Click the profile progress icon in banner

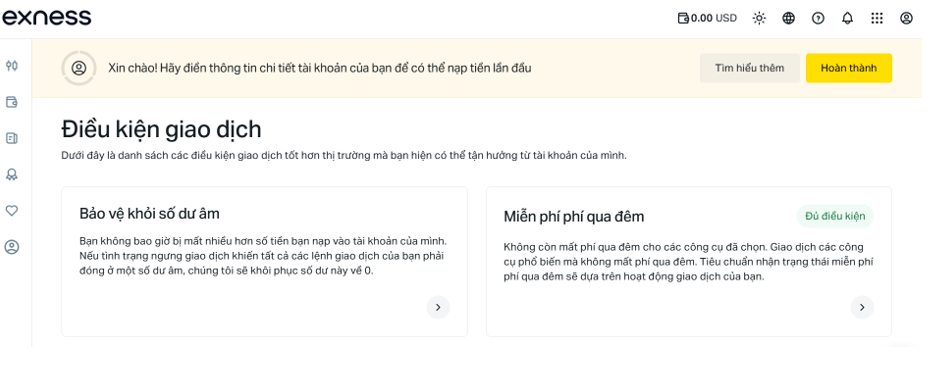[78, 68]
